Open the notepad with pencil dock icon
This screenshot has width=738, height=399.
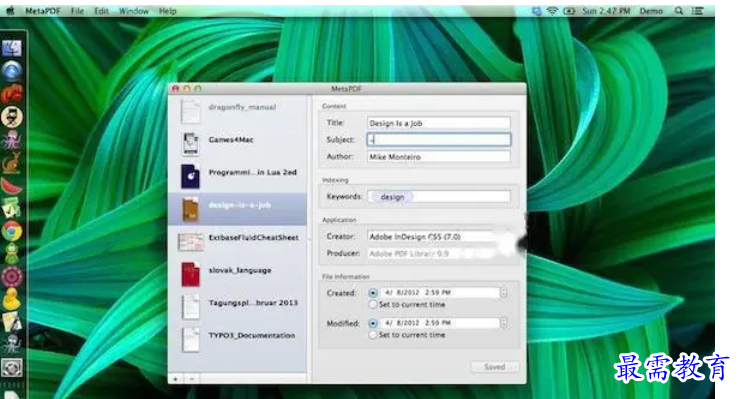click(12, 322)
